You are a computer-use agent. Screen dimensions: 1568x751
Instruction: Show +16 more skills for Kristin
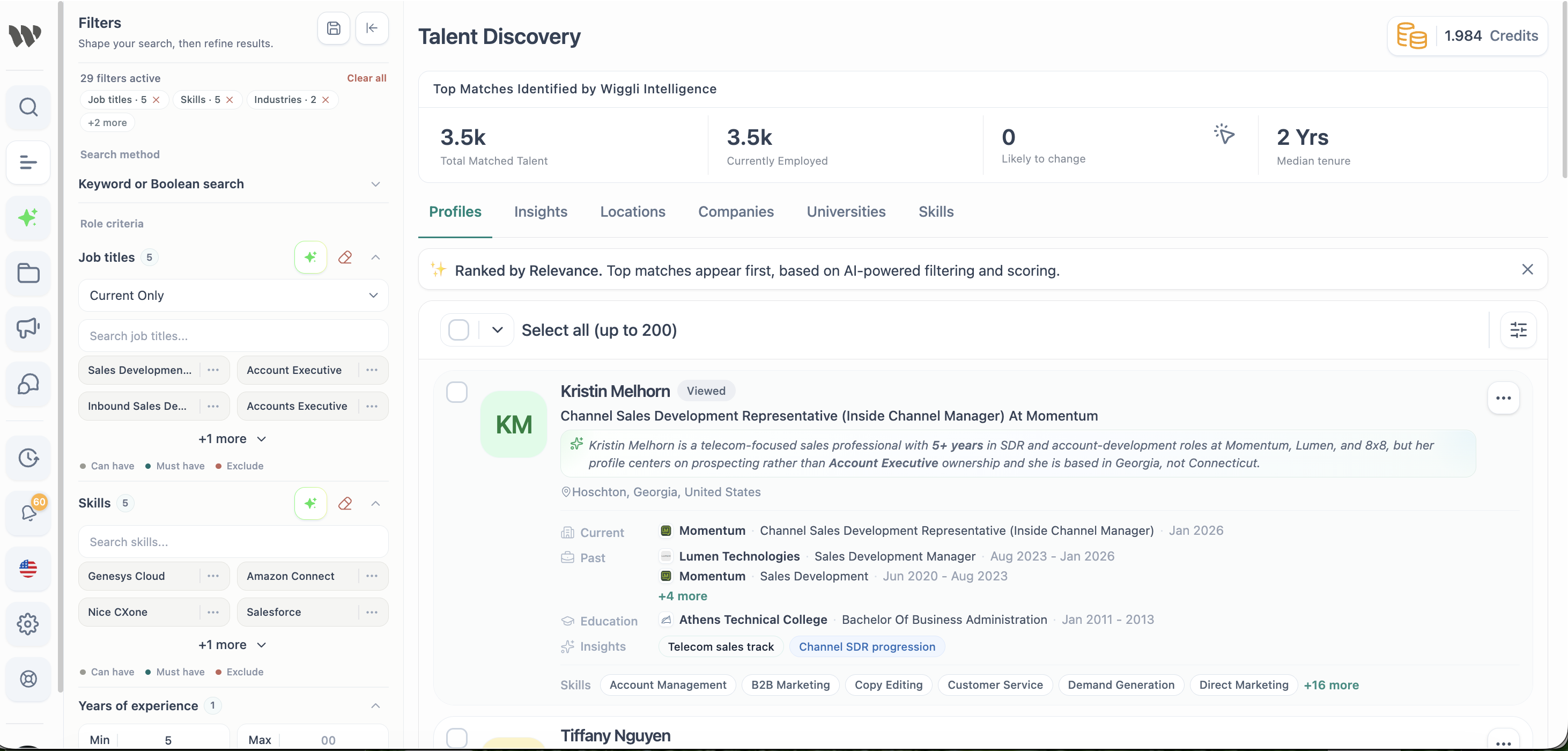pos(1330,684)
